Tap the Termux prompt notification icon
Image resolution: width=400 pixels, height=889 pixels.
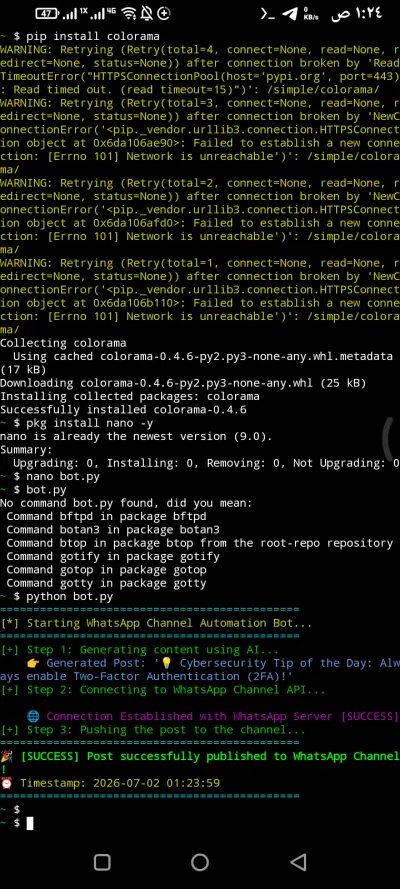coord(267,14)
